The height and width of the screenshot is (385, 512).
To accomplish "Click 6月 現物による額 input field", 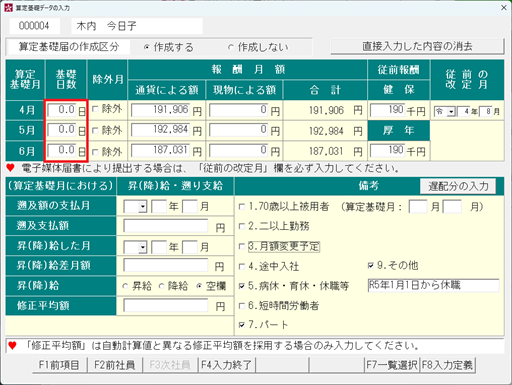I will [x=238, y=150].
